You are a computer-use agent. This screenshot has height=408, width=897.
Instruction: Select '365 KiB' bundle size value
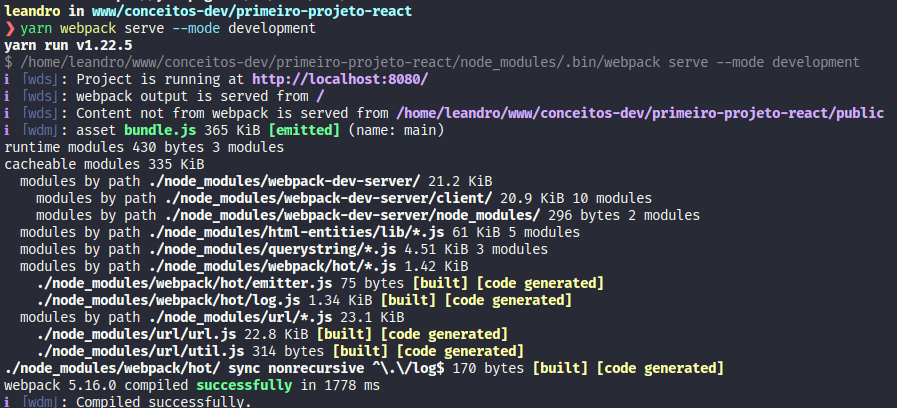[232, 130]
